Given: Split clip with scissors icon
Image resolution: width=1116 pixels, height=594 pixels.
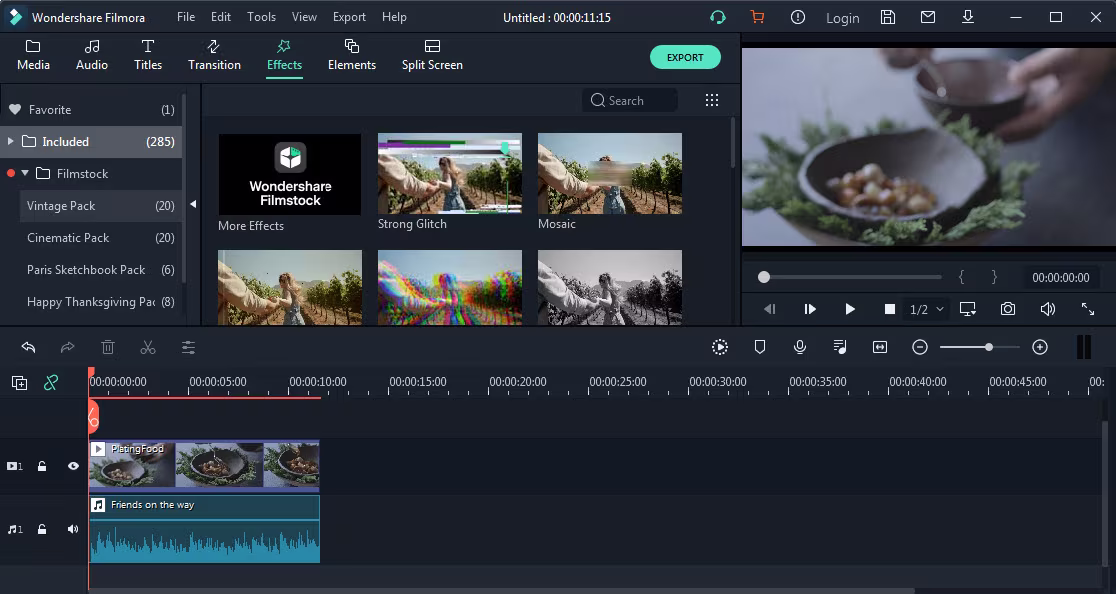Looking at the screenshot, I should click(x=148, y=347).
